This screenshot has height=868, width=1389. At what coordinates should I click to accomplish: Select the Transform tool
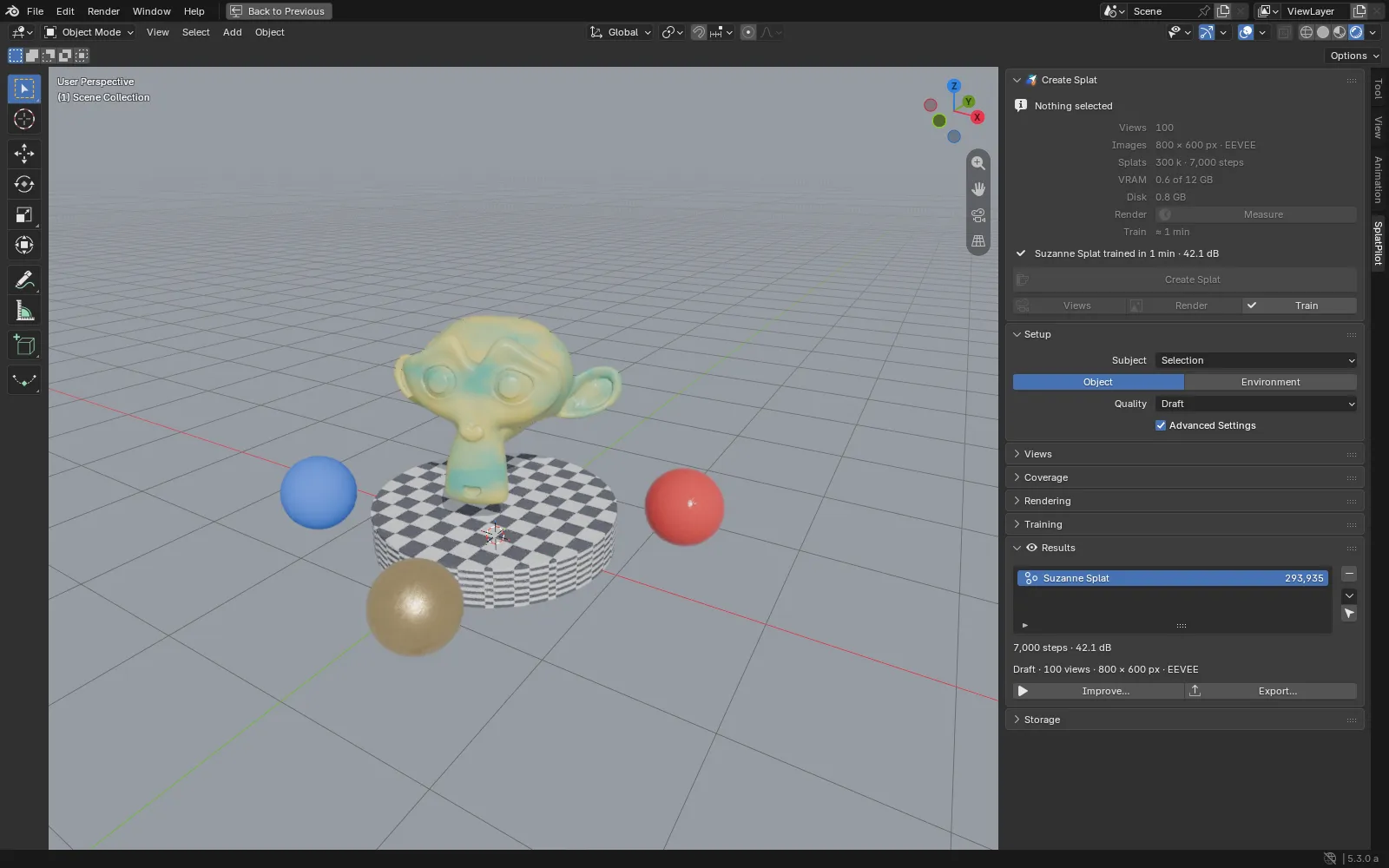click(24, 245)
